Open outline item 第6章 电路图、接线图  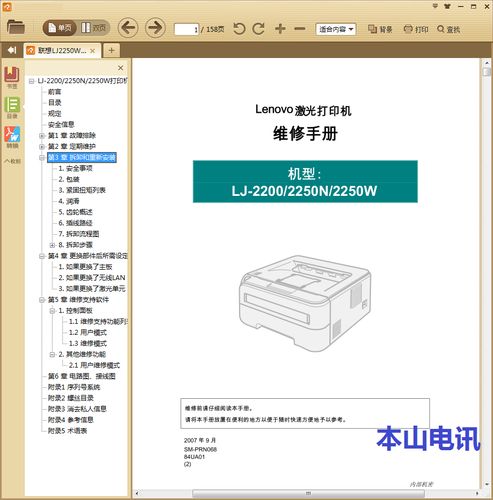(82, 376)
